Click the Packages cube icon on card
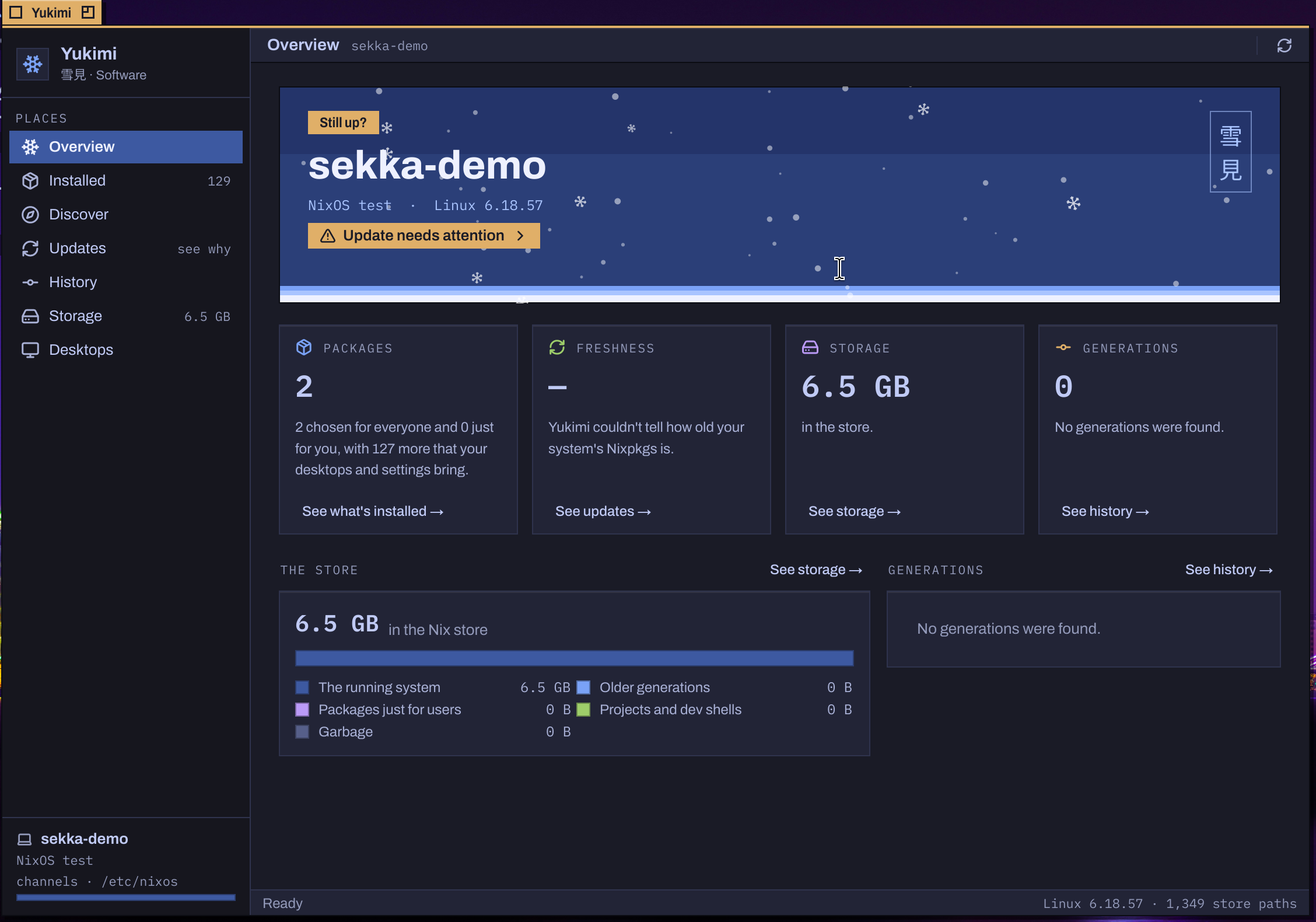Screen dimensions: 1316x922 pyautogui.click(x=304, y=347)
